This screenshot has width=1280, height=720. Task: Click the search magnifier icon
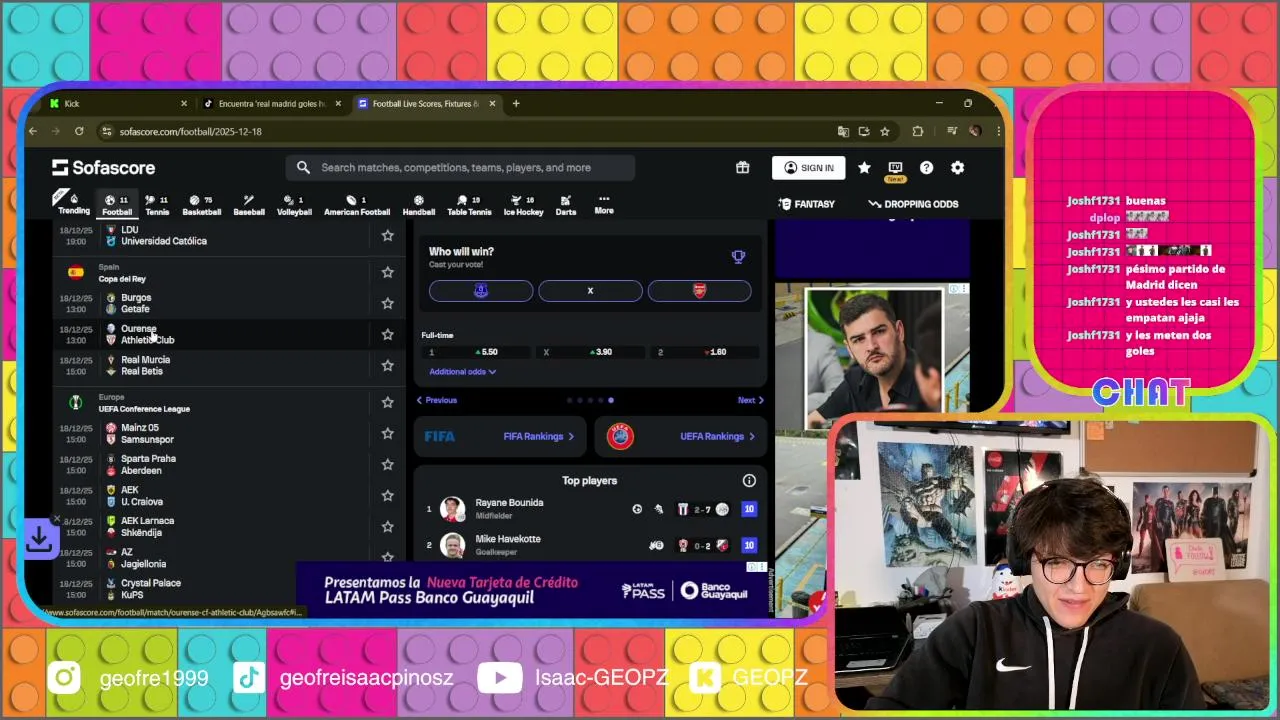point(303,168)
